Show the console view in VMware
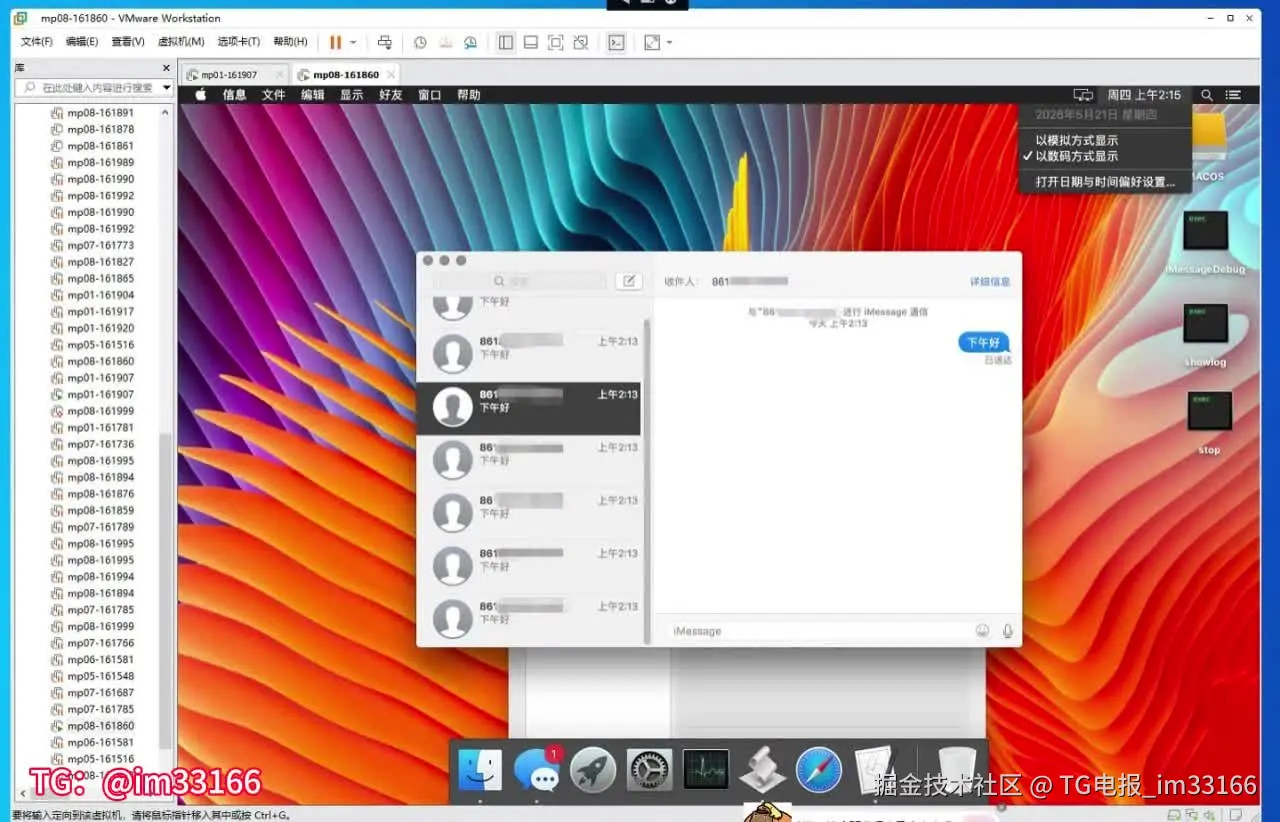 618,42
